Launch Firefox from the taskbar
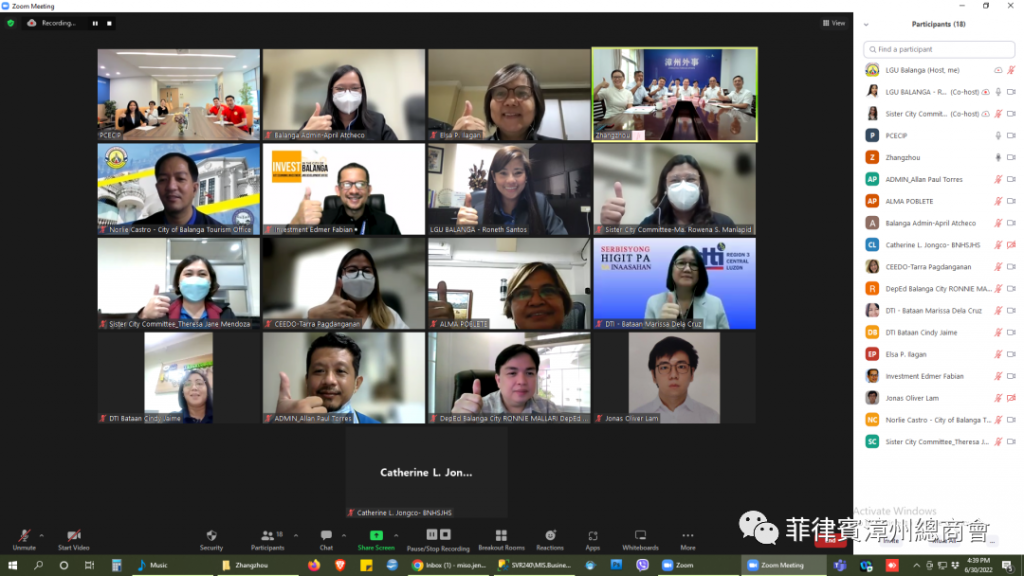This screenshot has width=1024, height=576. tap(314, 566)
